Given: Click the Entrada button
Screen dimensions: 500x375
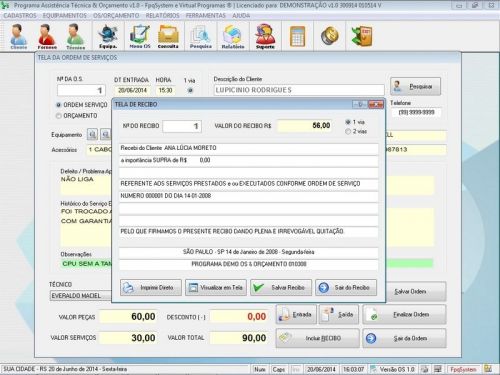Looking at the screenshot, I should [x=296, y=314].
